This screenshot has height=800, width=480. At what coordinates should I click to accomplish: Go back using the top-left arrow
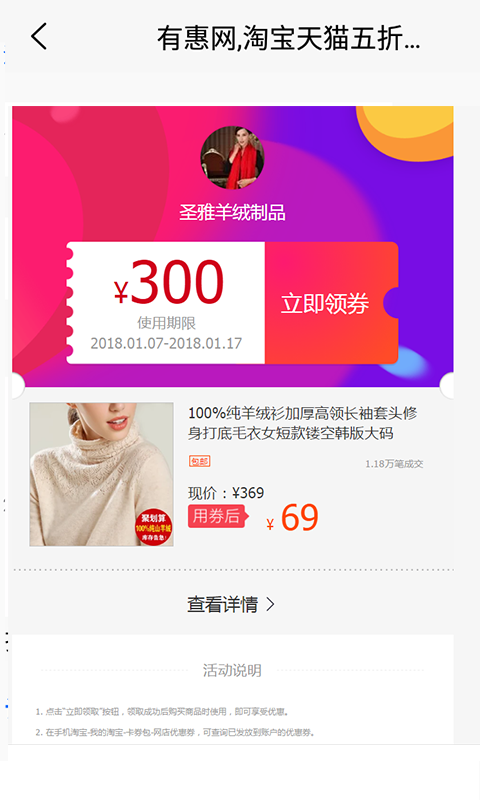tap(39, 37)
